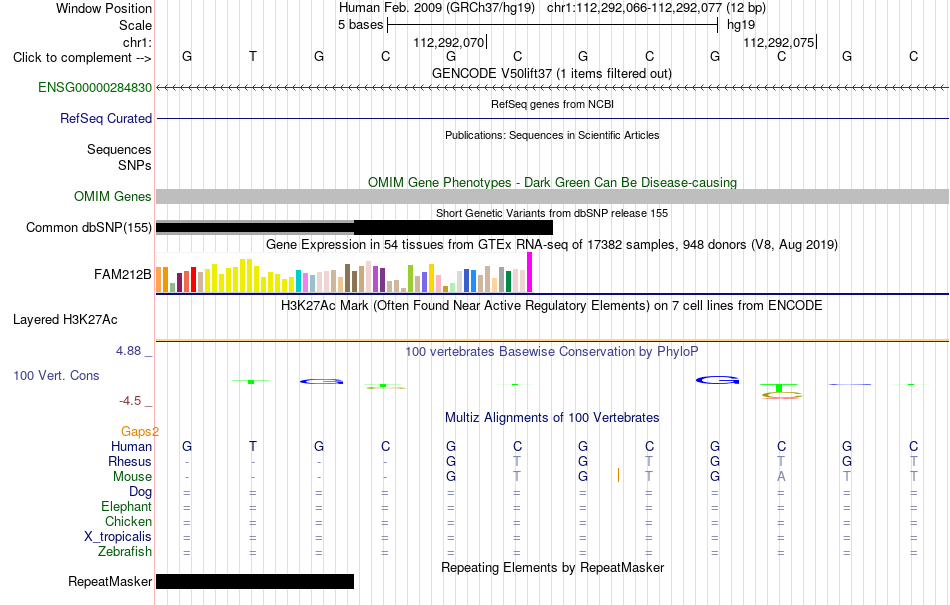The width and height of the screenshot is (950, 605).
Task: Click the Sequences subtrack label
Action: [119, 150]
